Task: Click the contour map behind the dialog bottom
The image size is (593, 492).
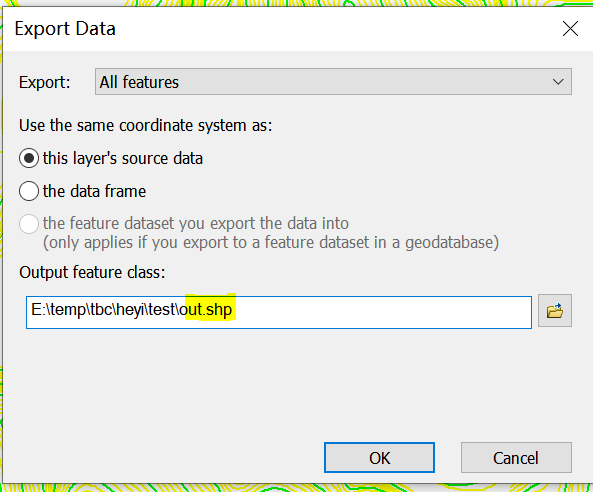Action: (x=296, y=488)
